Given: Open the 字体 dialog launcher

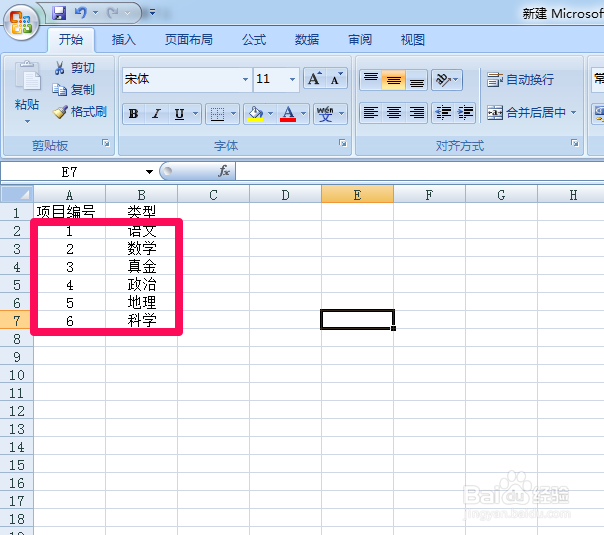Looking at the screenshot, I should (x=342, y=143).
